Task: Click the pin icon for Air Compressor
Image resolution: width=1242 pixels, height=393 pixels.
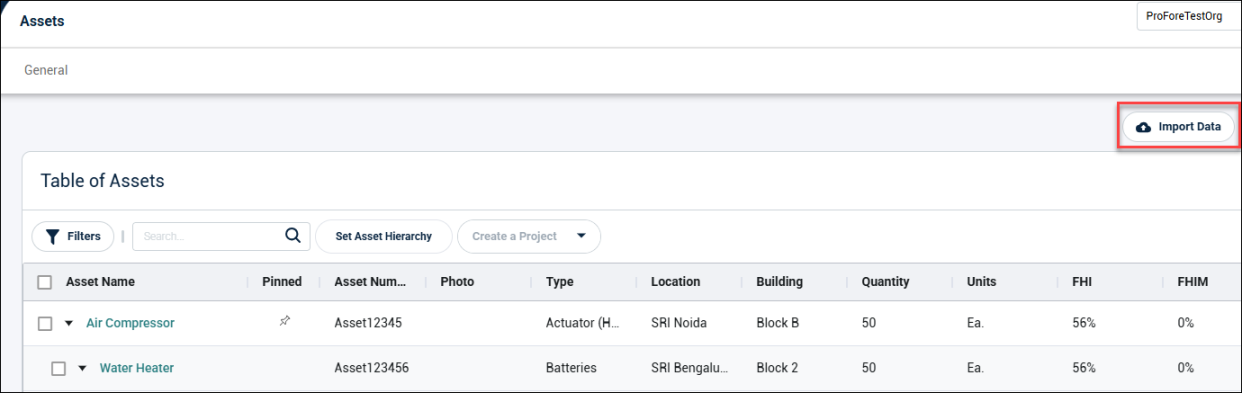Action: tap(285, 322)
